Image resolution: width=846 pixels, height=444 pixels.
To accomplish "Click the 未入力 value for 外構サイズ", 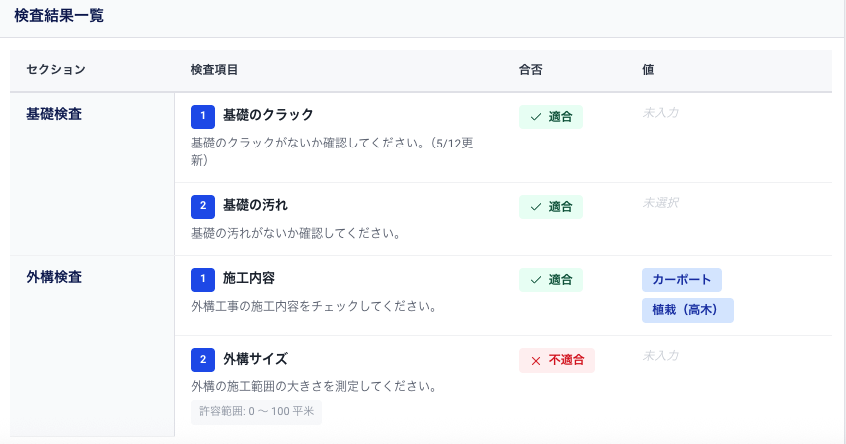I will click(x=660, y=356).
